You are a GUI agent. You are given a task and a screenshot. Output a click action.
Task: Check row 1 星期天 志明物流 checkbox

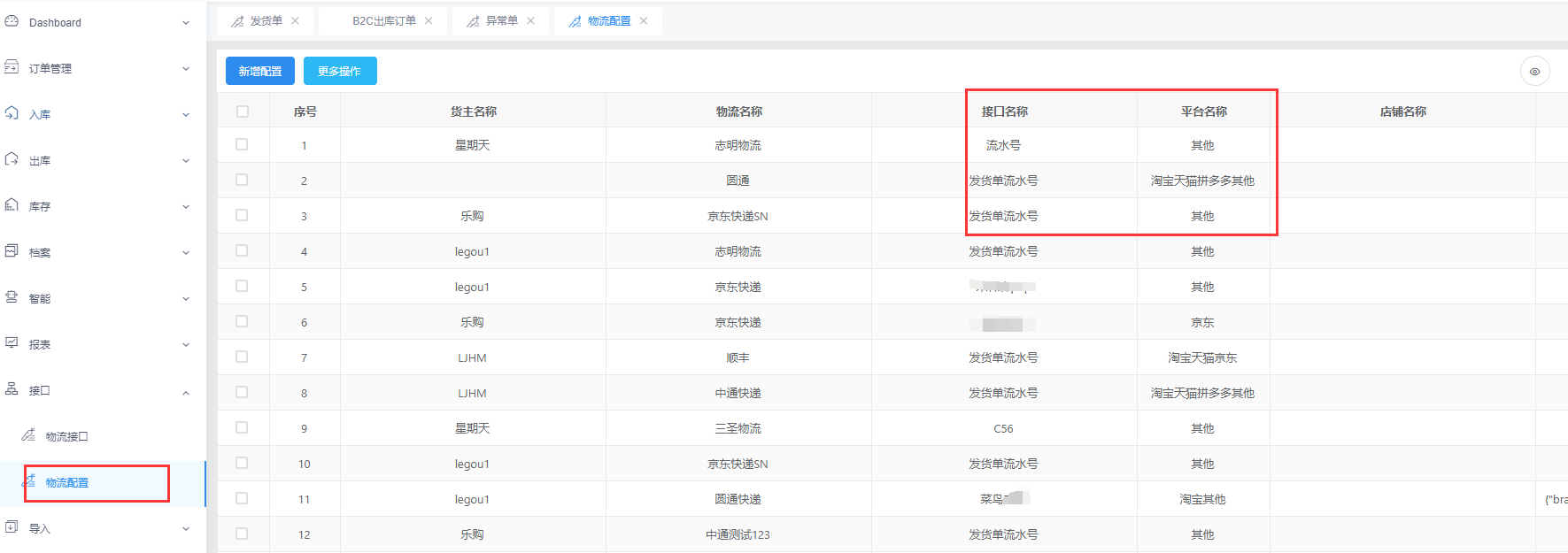point(242,144)
